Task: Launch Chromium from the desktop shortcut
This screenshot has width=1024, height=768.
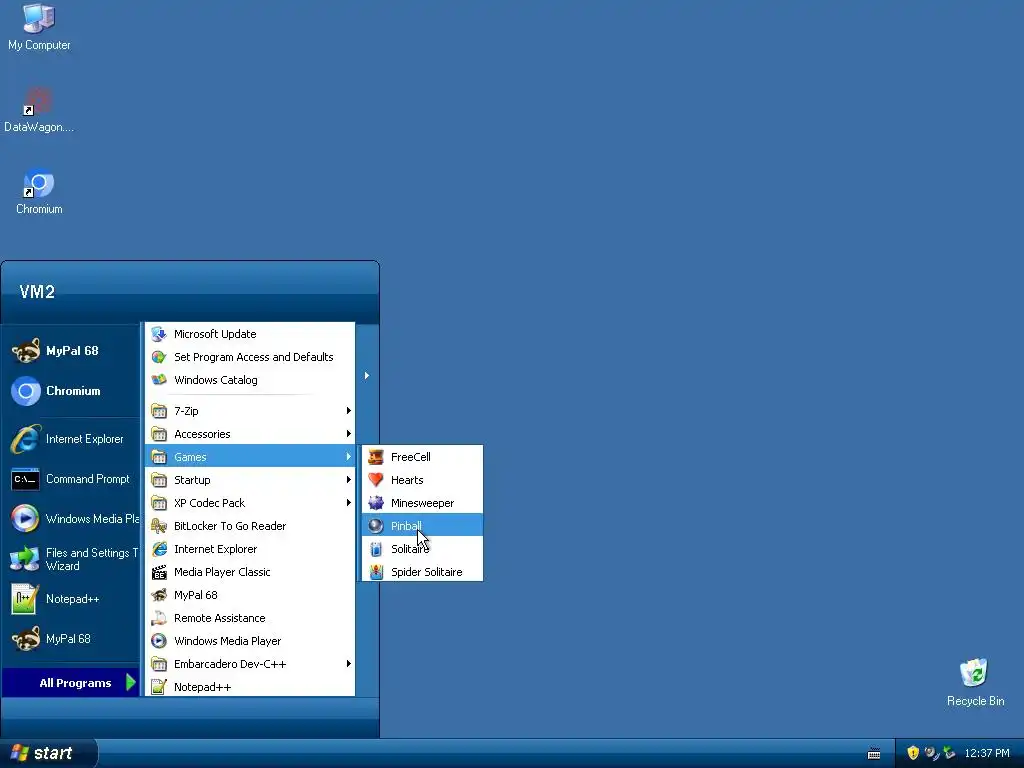Action: coord(39,192)
